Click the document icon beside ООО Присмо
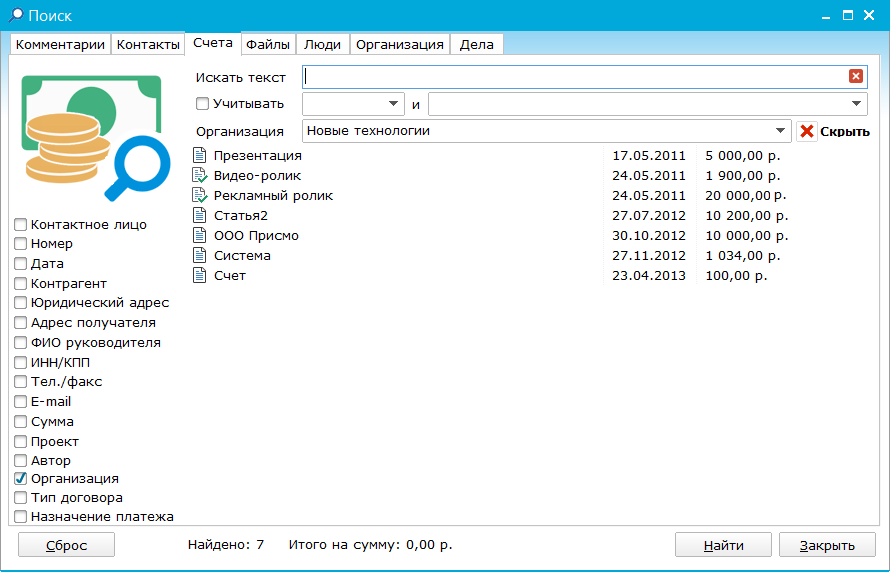Image resolution: width=890 pixels, height=572 pixels. [199, 236]
